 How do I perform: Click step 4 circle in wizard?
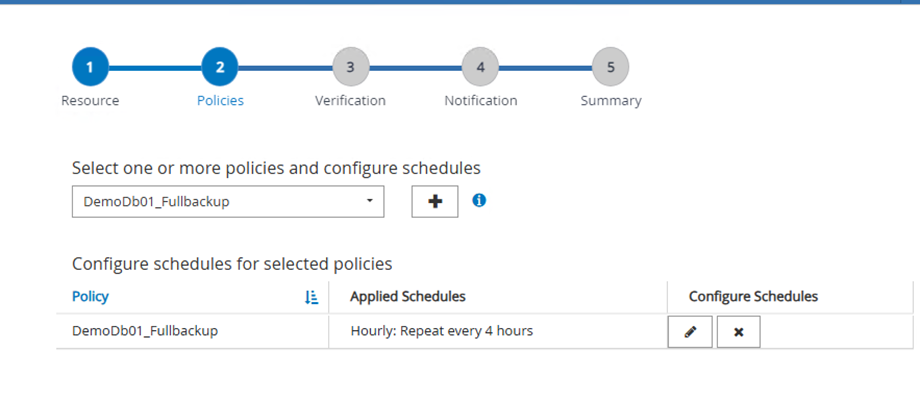point(480,67)
